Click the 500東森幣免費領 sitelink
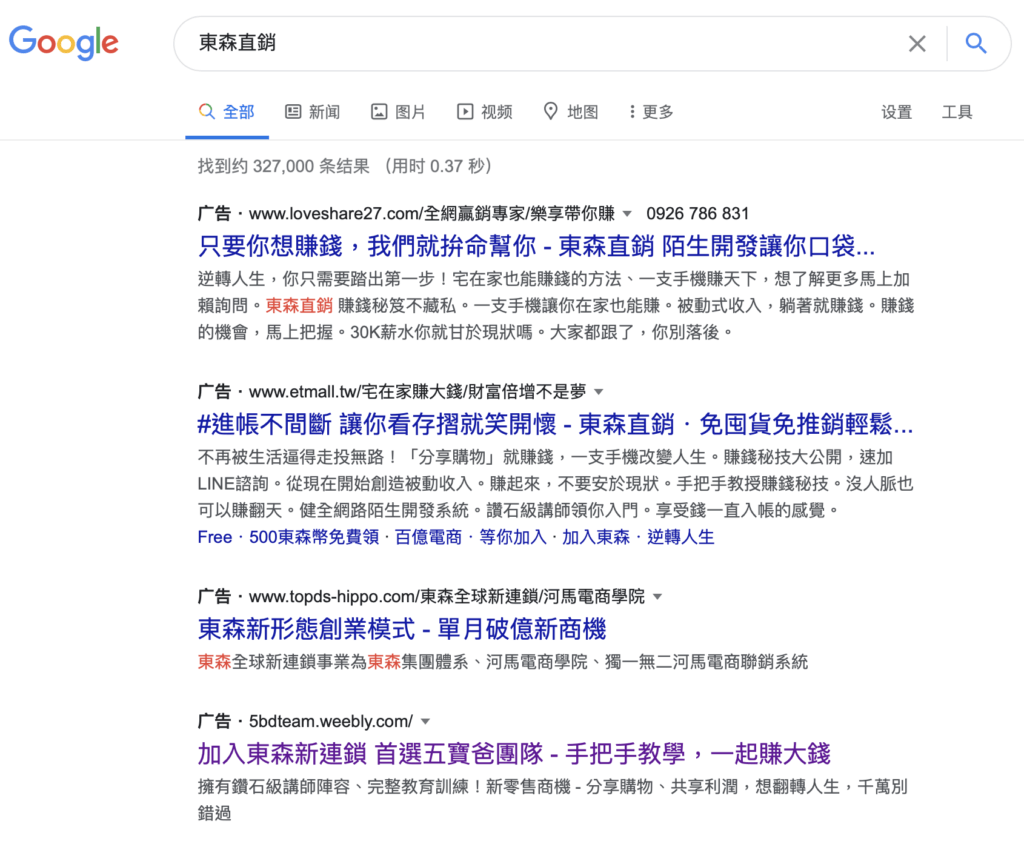 click(x=314, y=537)
